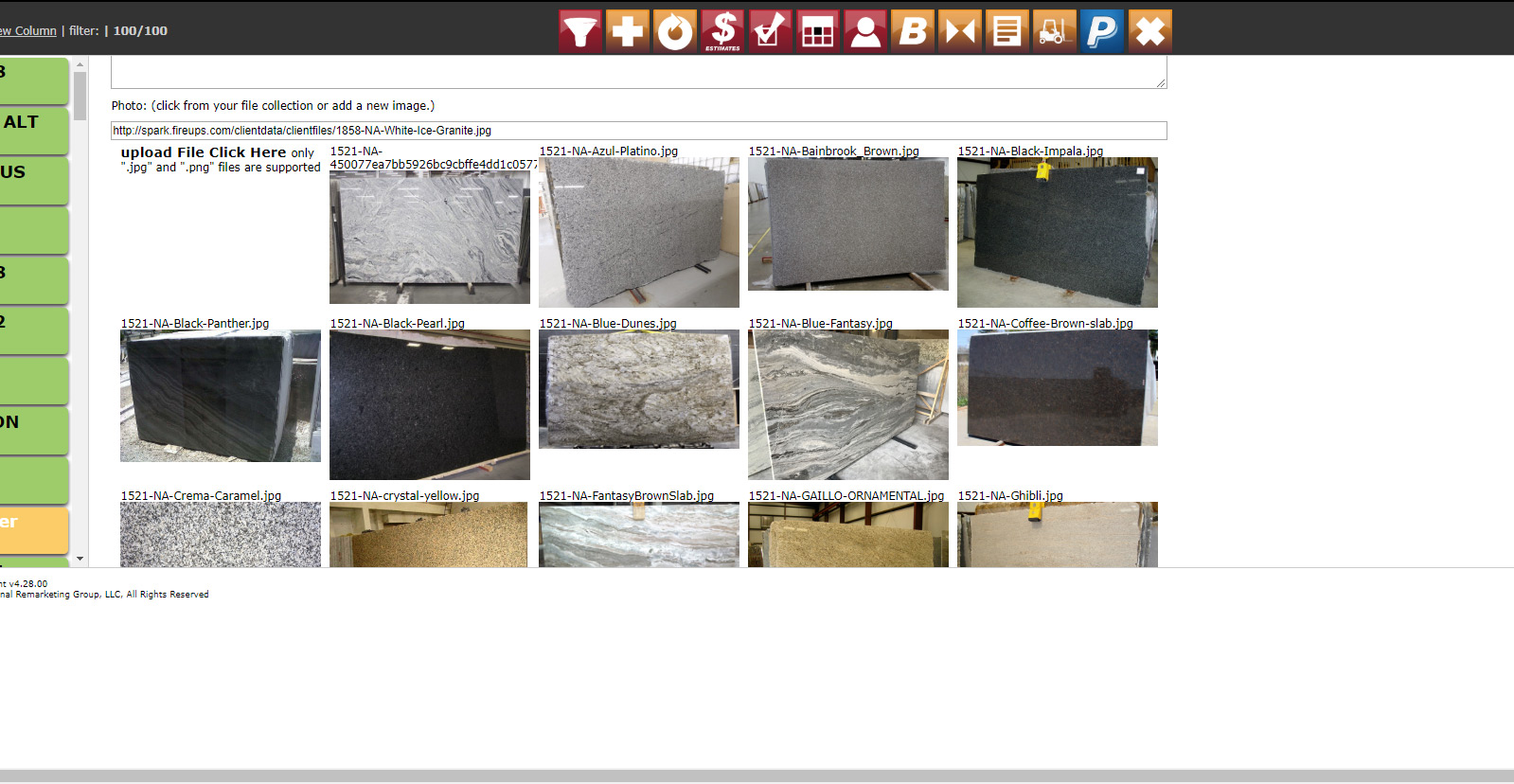
Task: Open the dollar sign Estimates icon
Action: pos(722,31)
